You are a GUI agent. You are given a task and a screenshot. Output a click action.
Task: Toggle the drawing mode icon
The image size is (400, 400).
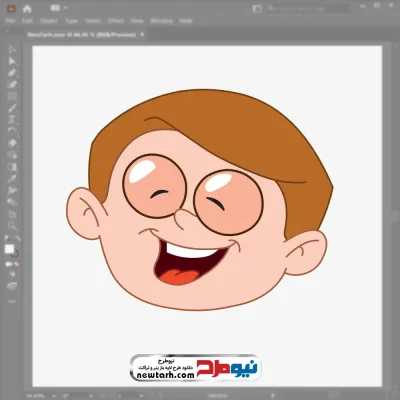[x=12, y=274]
